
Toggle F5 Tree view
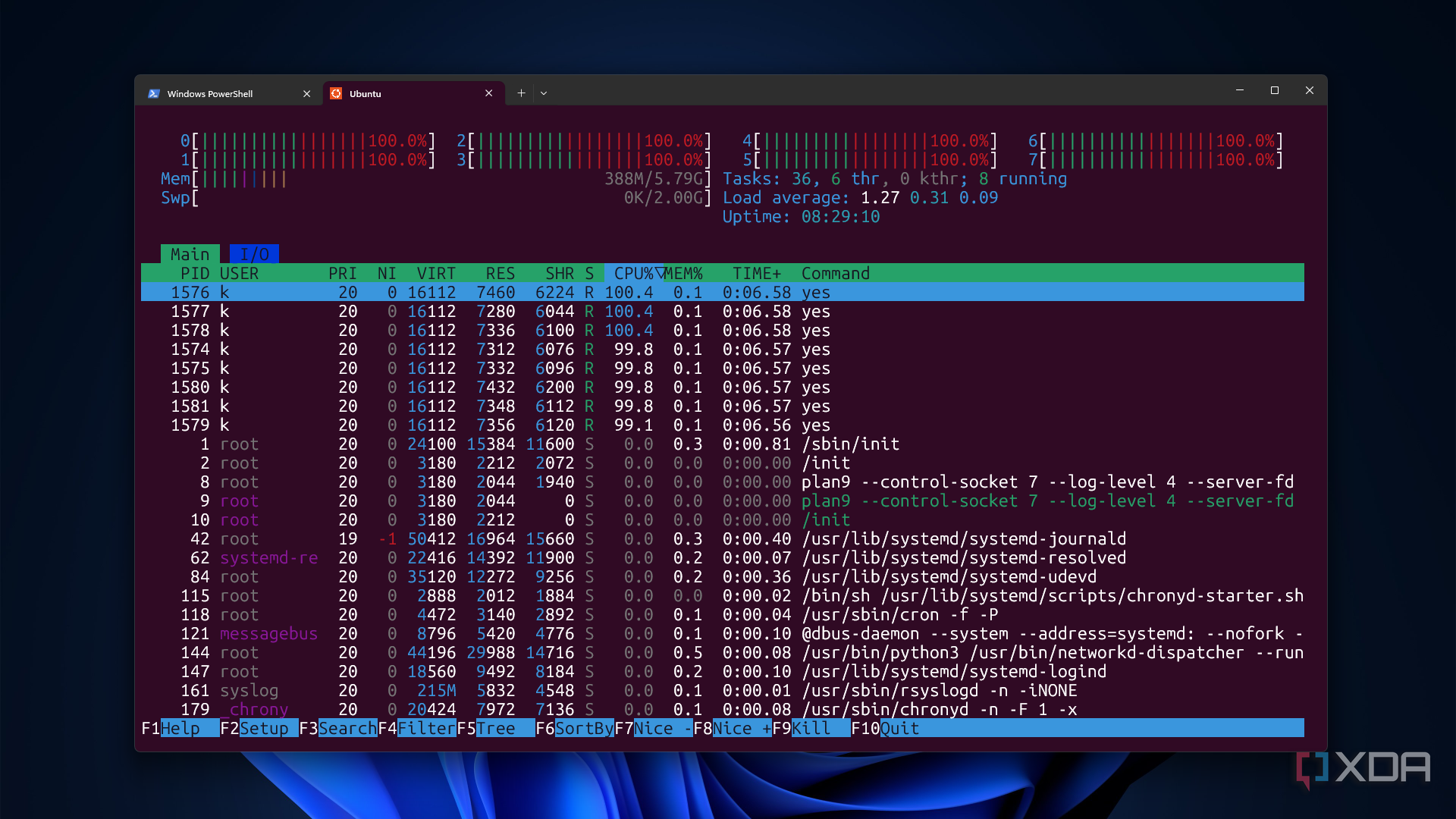[x=495, y=728]
